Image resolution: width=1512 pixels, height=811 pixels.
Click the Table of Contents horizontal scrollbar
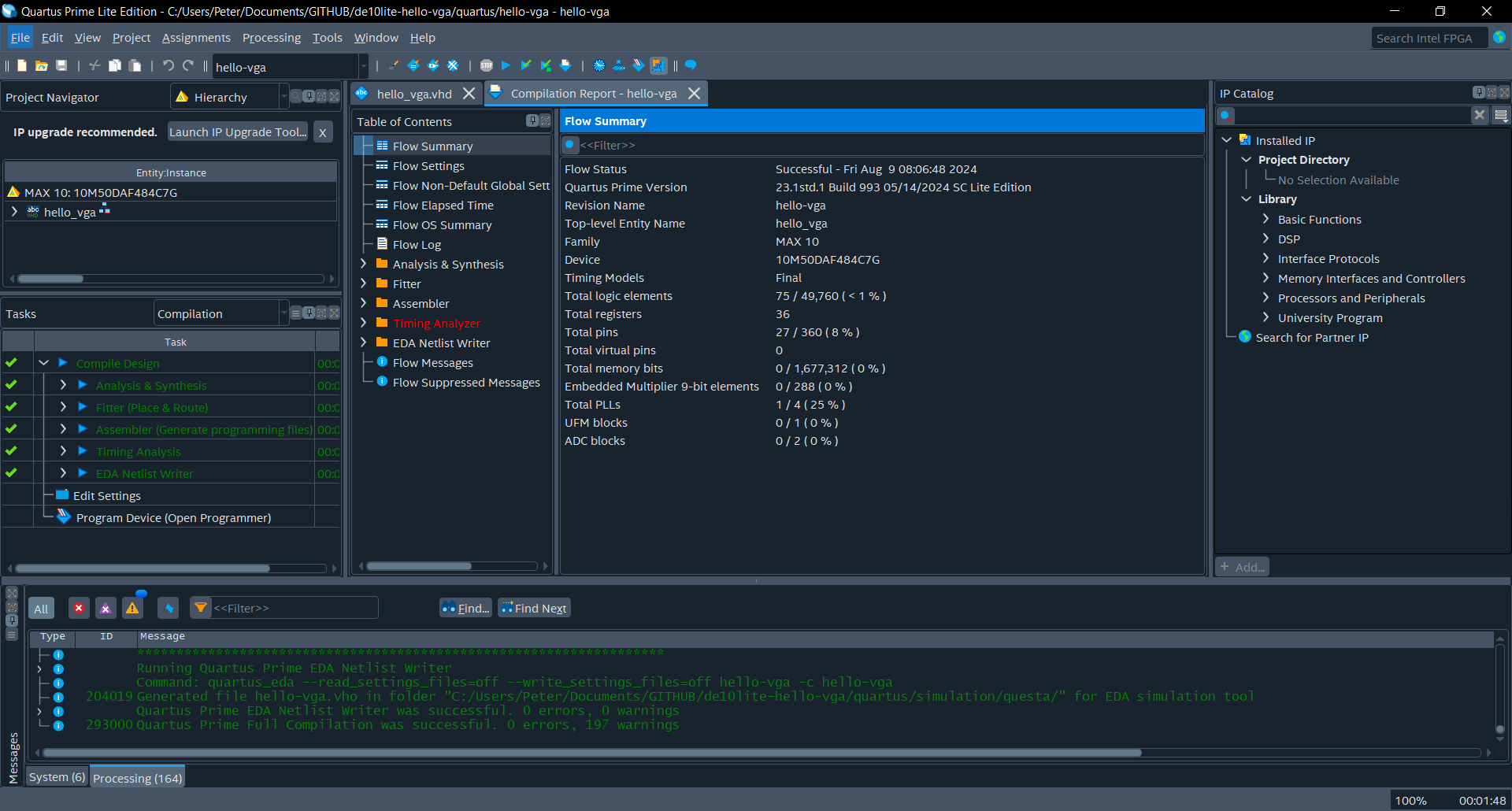pos(420,566)
